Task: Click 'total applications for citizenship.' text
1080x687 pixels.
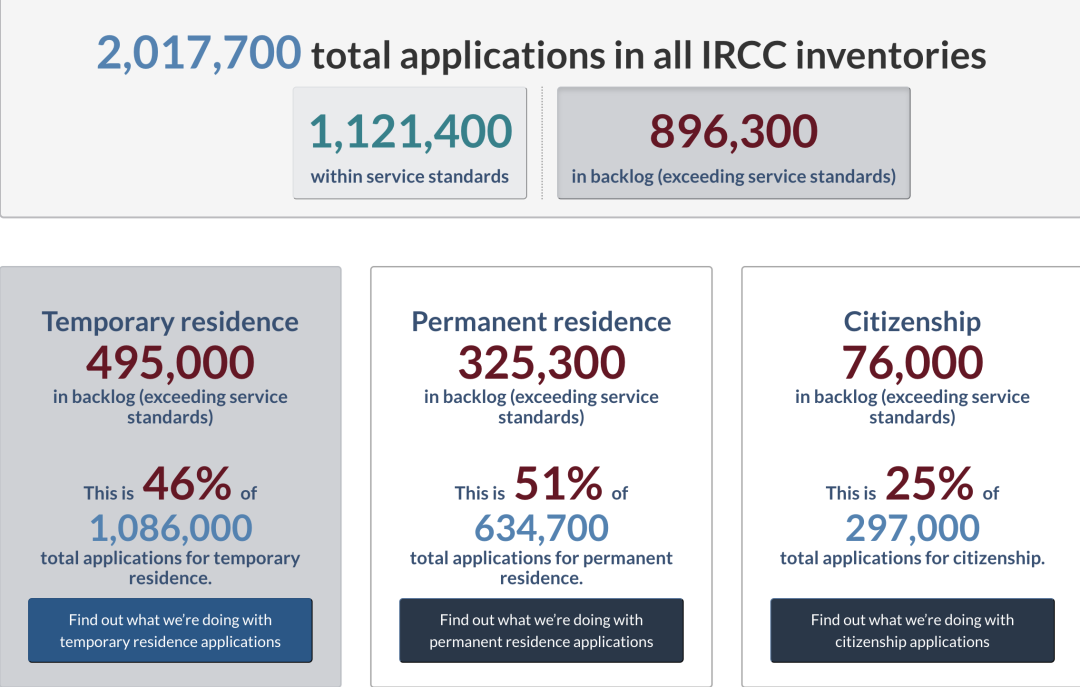Action: pyautogui.click(x=912, y=558)
